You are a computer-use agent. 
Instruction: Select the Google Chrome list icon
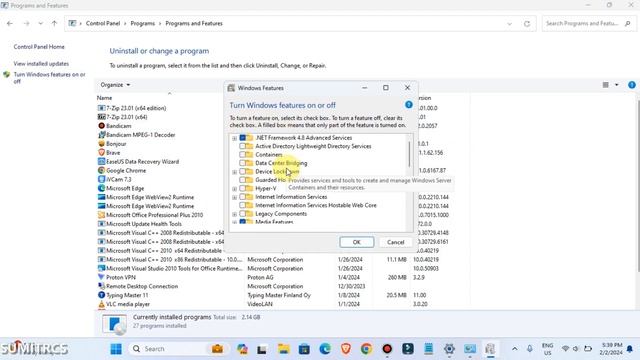pyautogui.click(x=102, y=171)
